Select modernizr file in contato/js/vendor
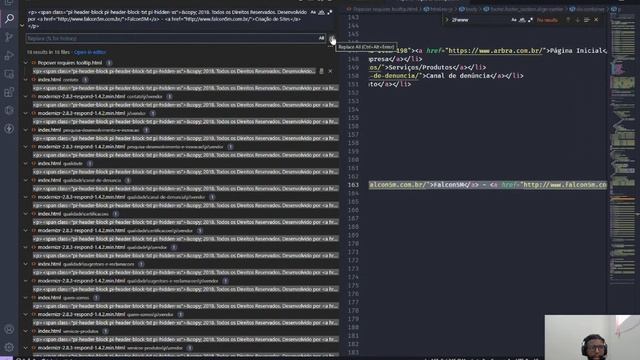This screenshot has width=640, height=360. pyautogui.click(x=100, y=96)
